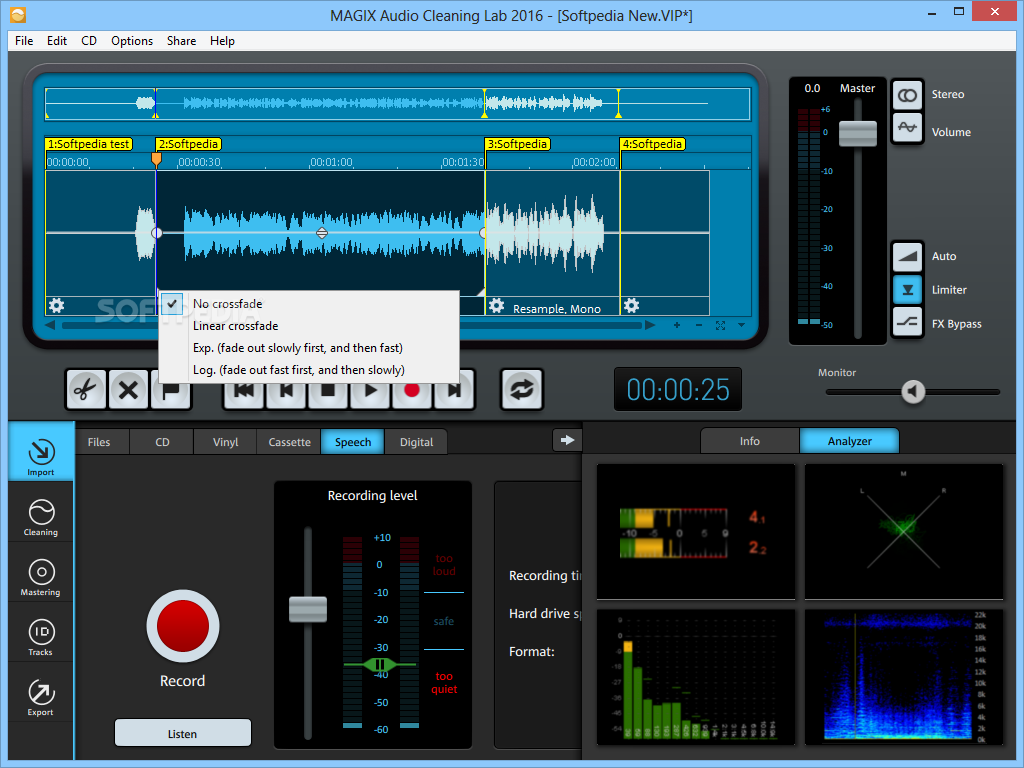Open the Help menu
This screenshot has height=768, width=1024.
pos(222,40)
